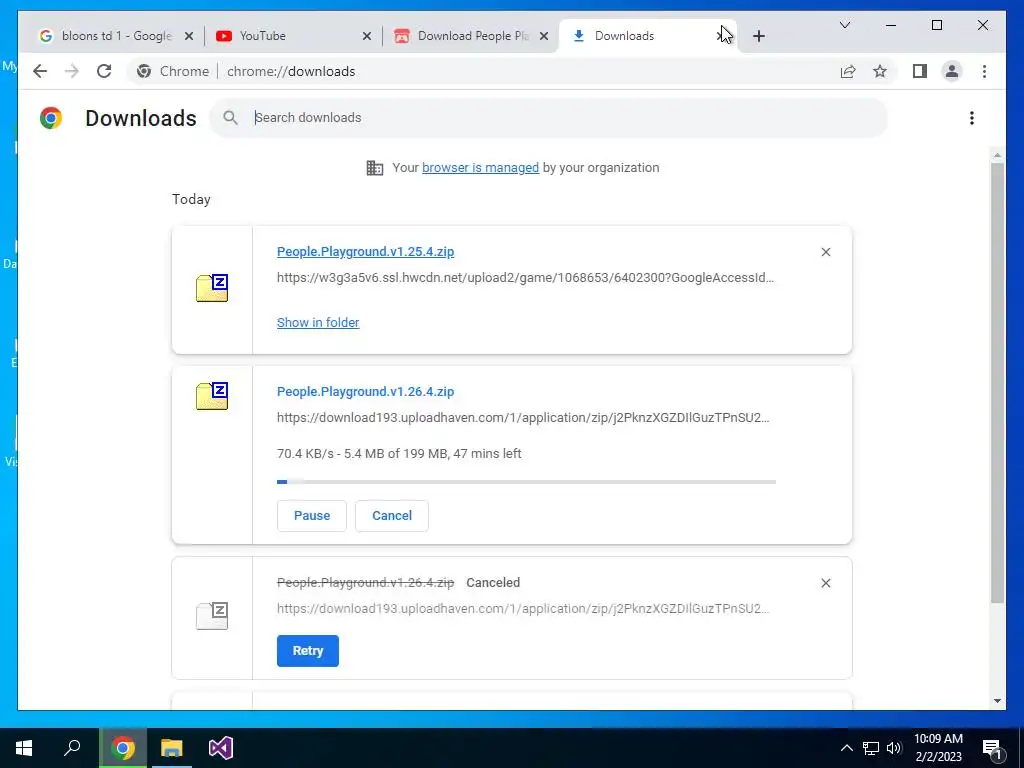This screenshot has height=768, width=1024.
Task: Cancel the v1.26.4 download
Action: point(392,516)
